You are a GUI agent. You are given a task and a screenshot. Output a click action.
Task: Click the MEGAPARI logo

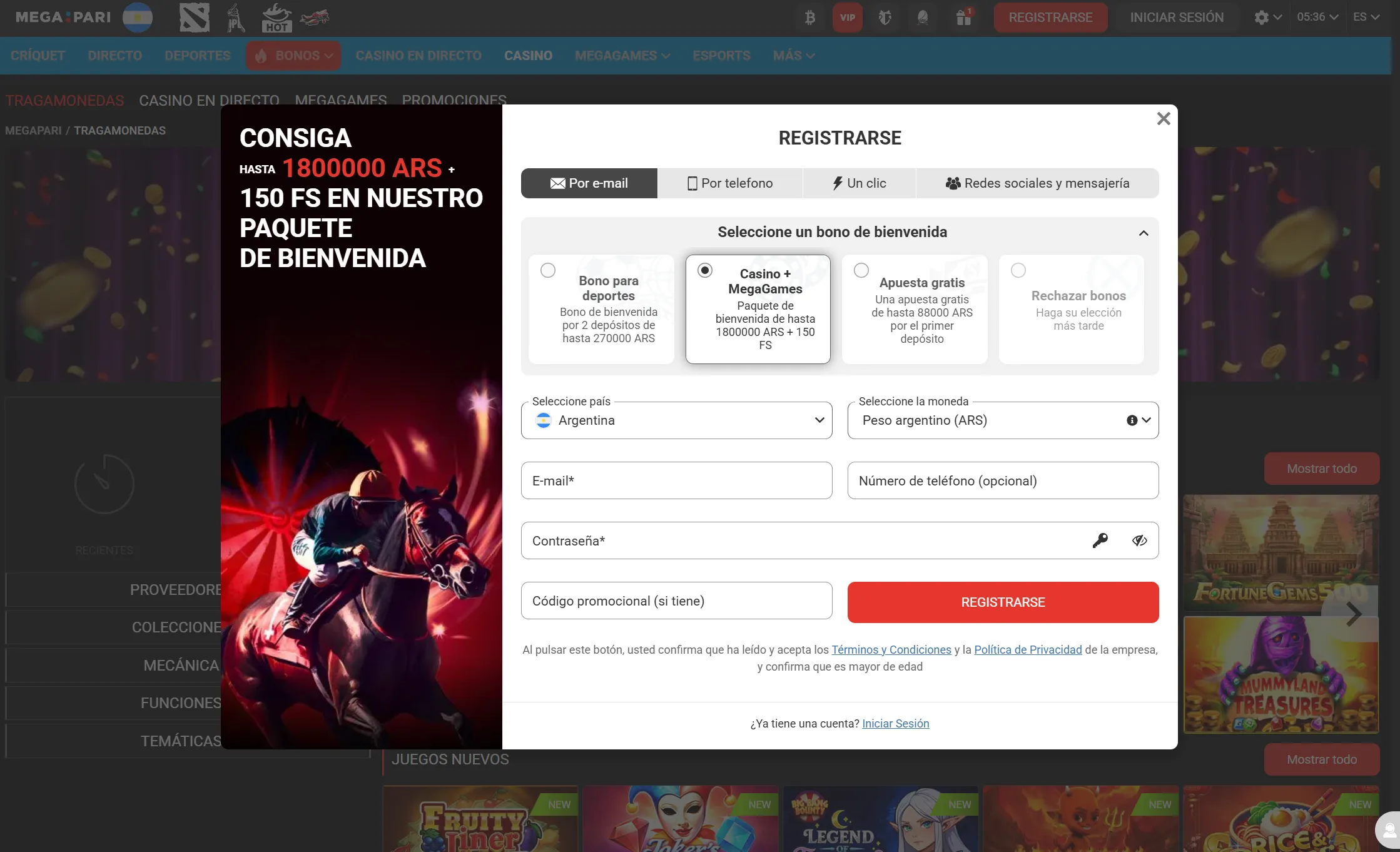coord(63,18)
